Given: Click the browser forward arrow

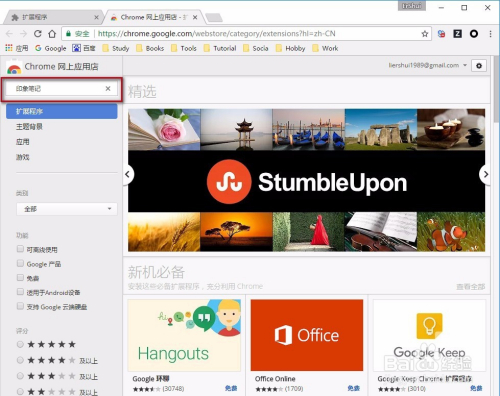Looking at the screenshot, I should click(23, 34).
